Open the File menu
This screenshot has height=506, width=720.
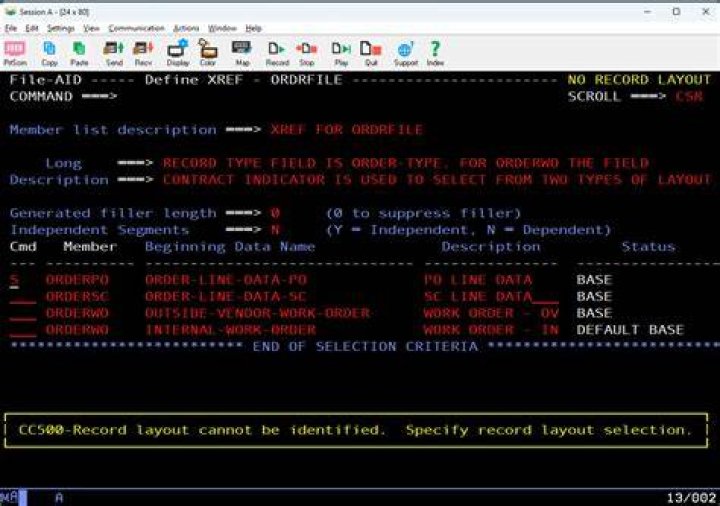pos(11,28)
